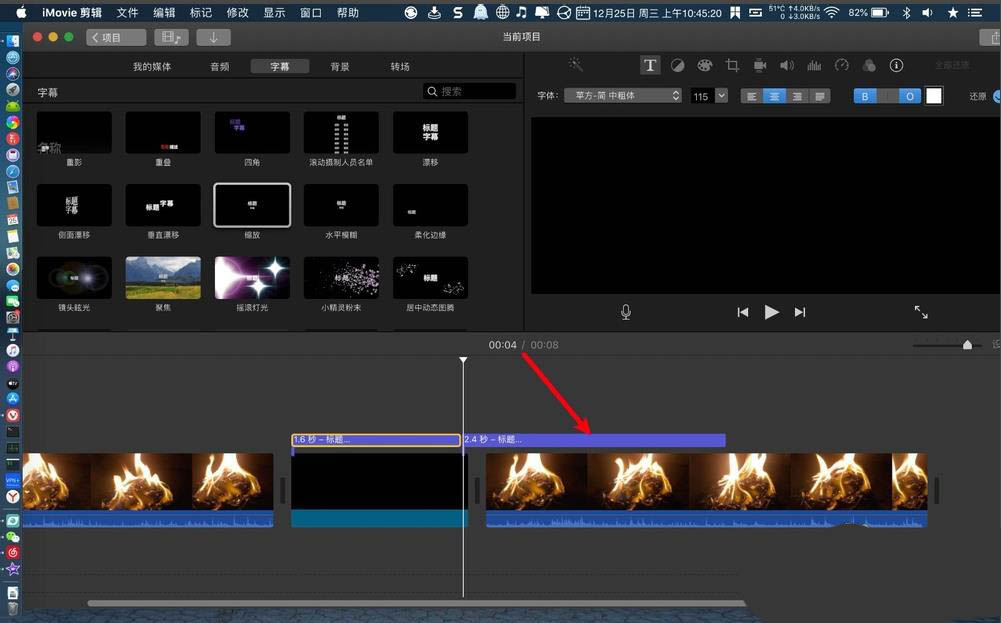Switch to 转场 tab

coord(400,66)
